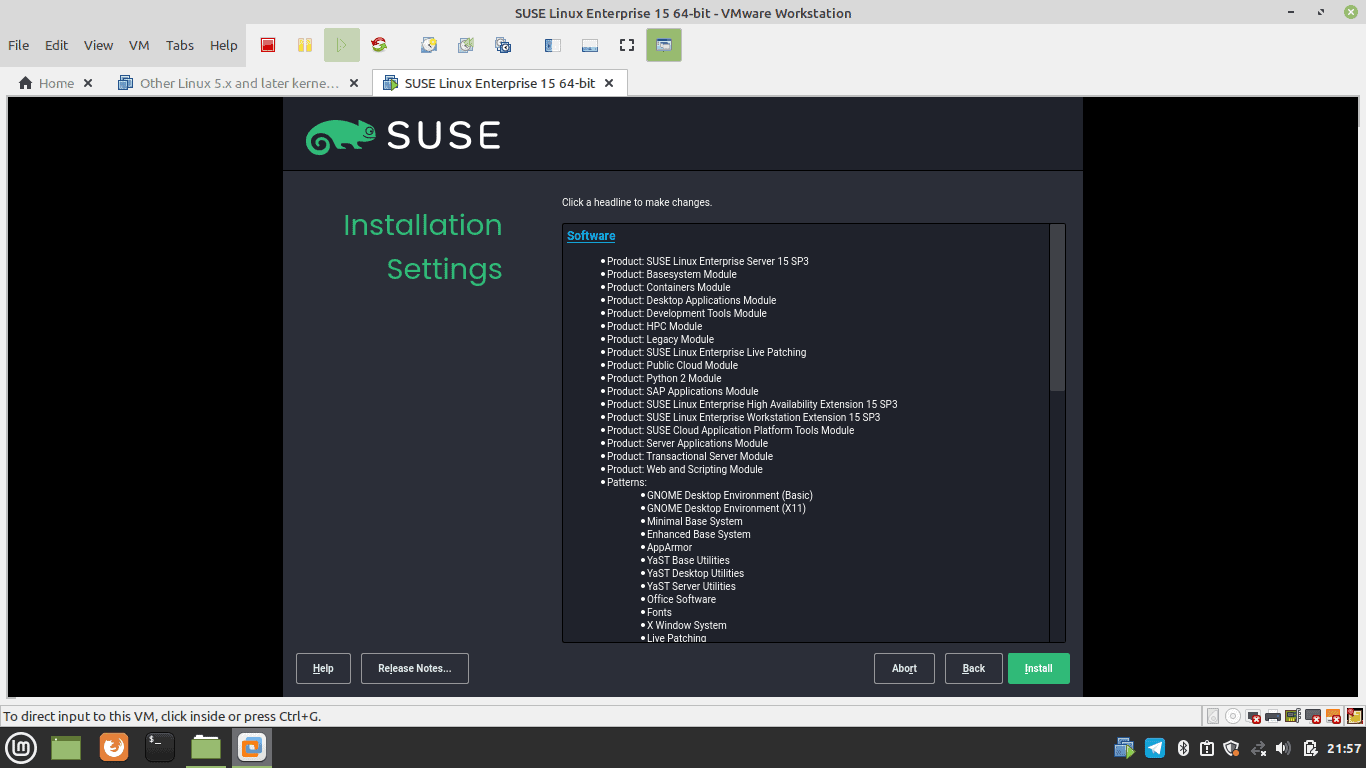Click the settings list vertical scrollbar handle
The image size is (1366, 768).
click(1057, 308)
